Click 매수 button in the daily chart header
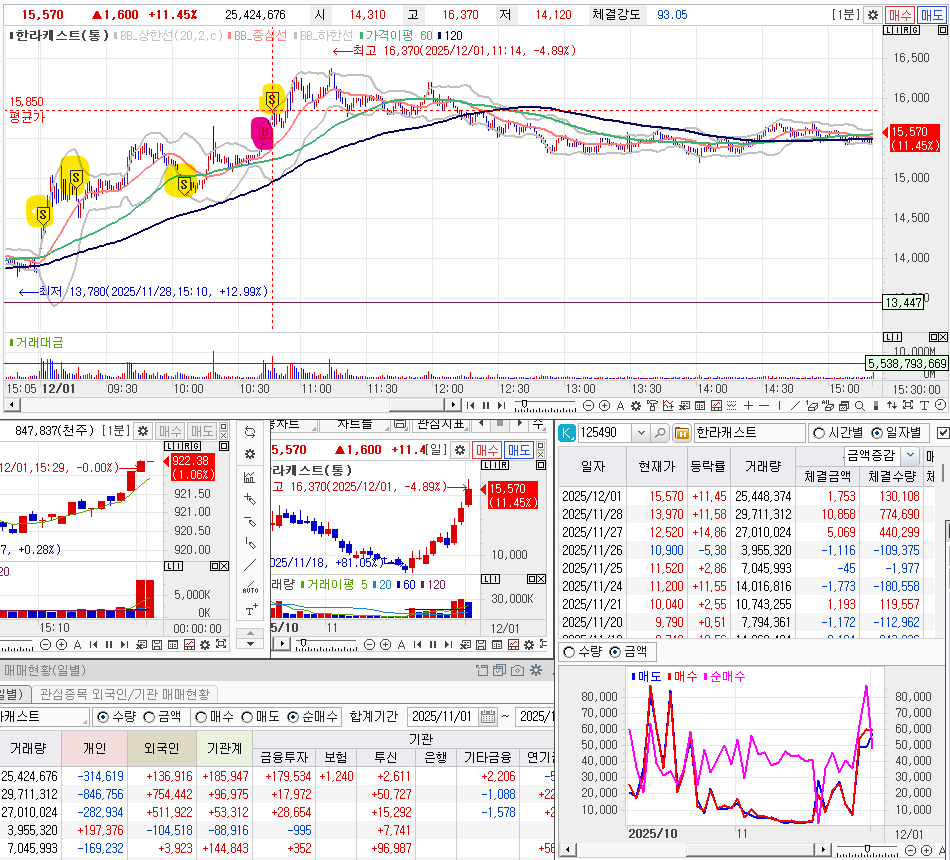The height and width of the screenshot is (860, 950). click(487, 450)
